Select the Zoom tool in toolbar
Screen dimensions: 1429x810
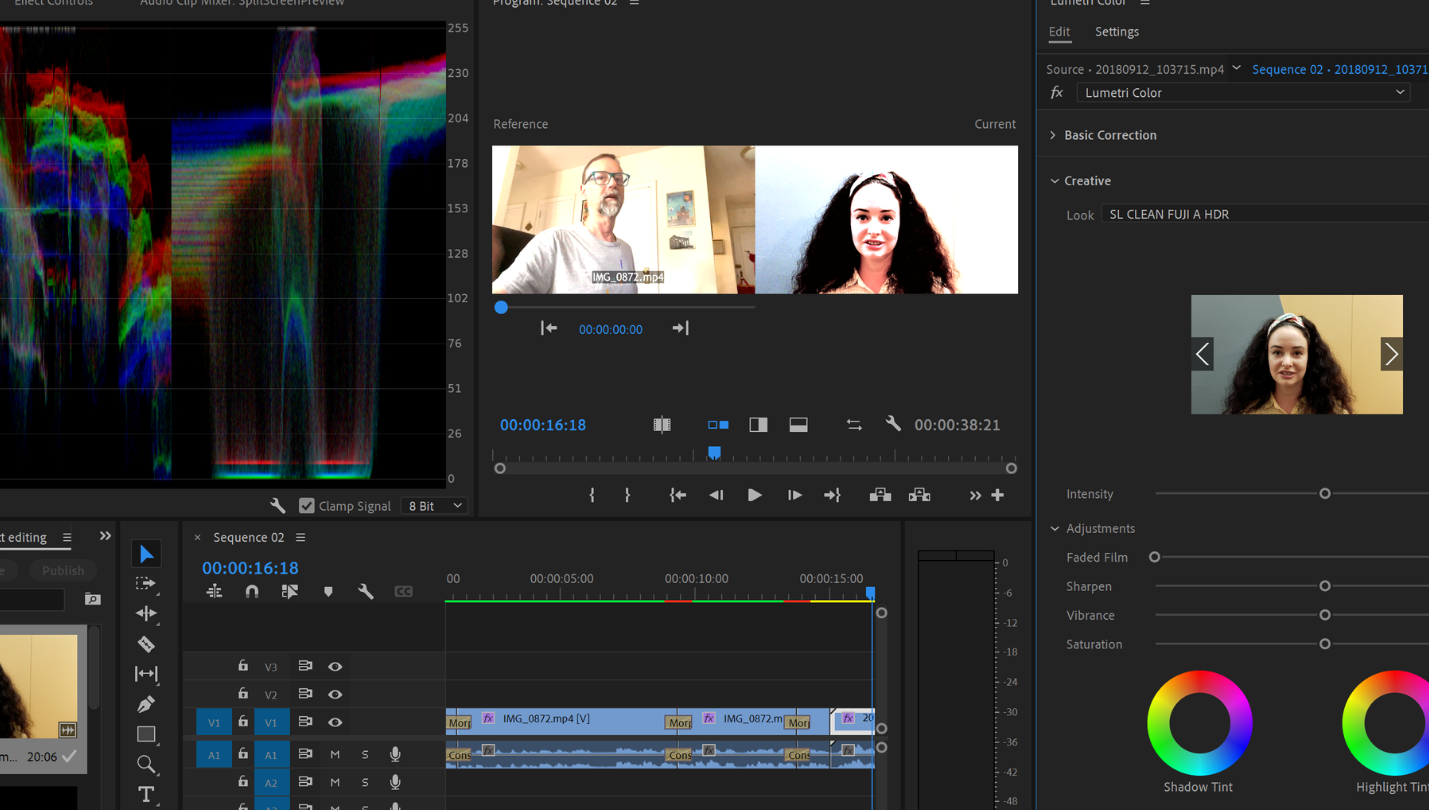[146, 765]
